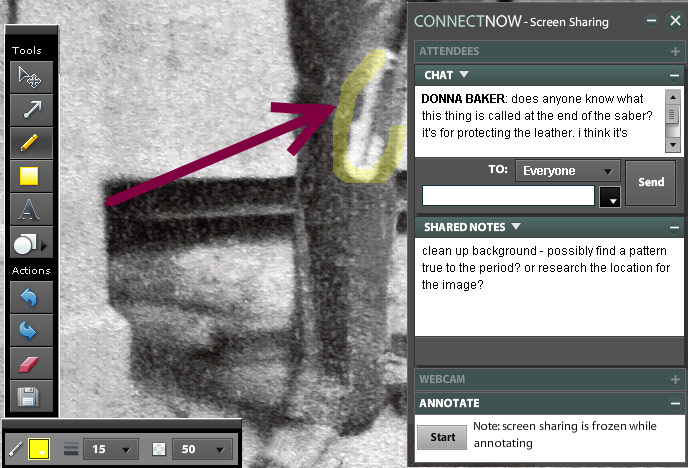Expand the Attendees panel
The image size is (688, 468).
tap(676, 51)
